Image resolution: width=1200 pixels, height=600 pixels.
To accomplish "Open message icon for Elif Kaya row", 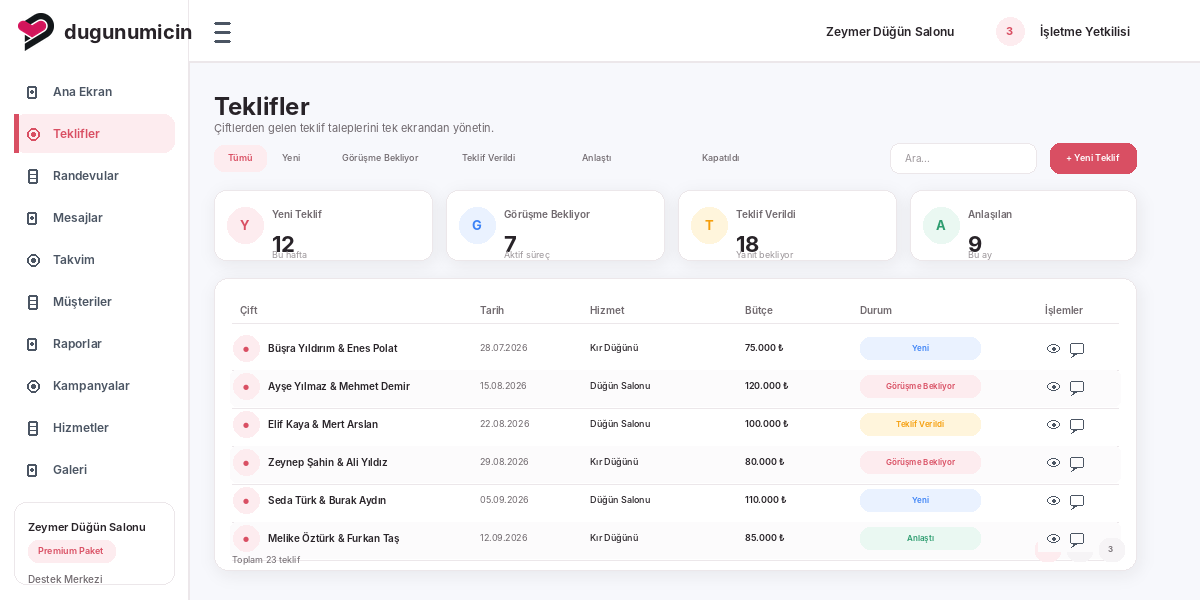I will (x=1077, y=425).
